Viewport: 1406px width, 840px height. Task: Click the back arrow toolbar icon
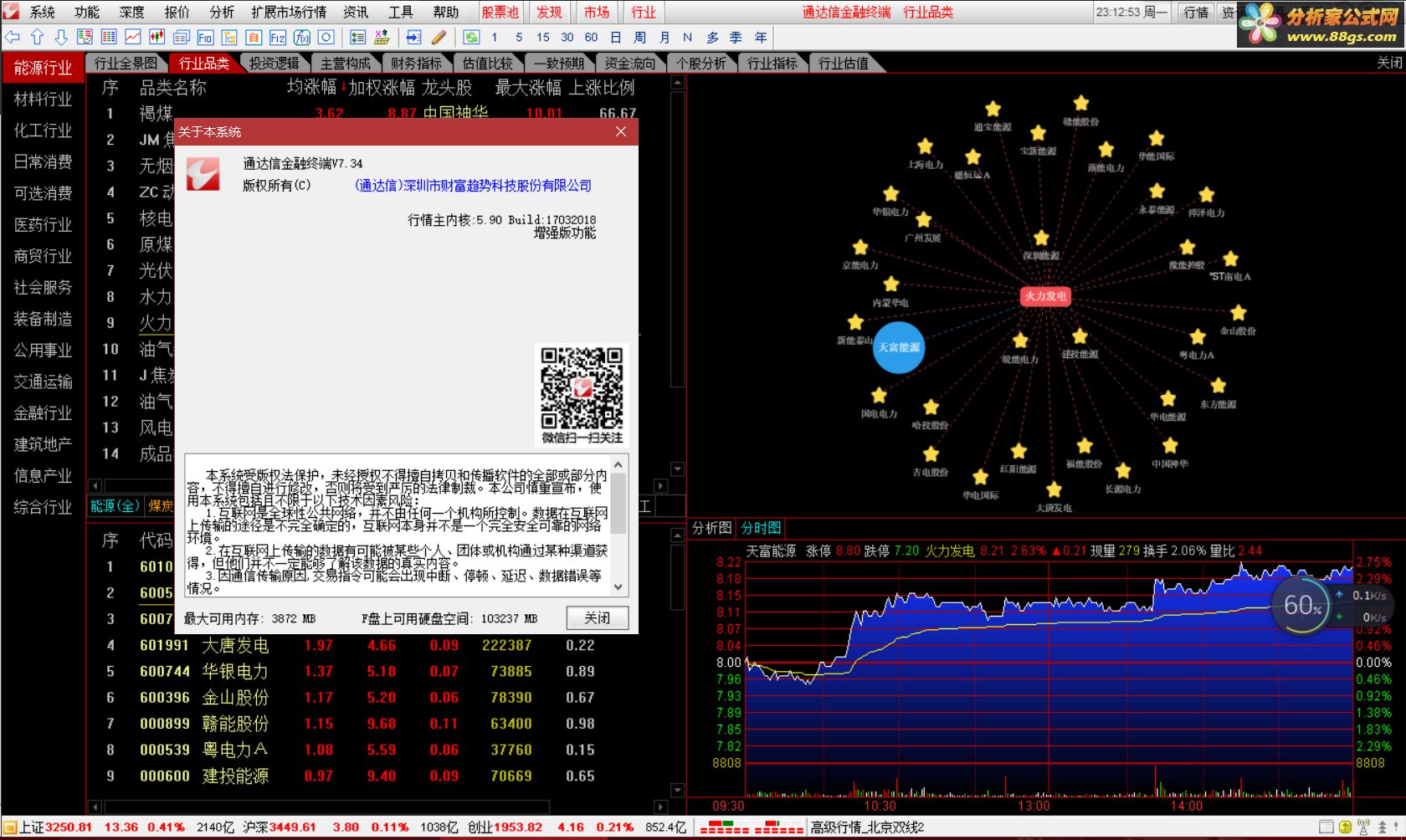tap(13, 37)
